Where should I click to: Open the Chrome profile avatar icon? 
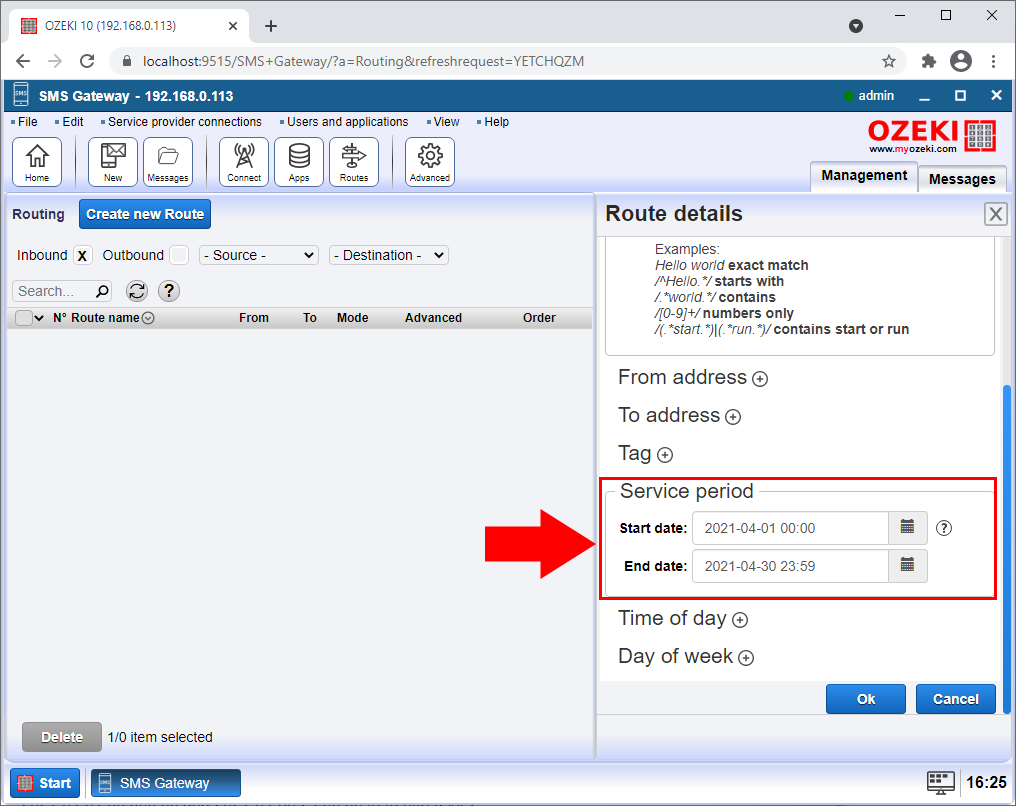[x=961, y=62]
